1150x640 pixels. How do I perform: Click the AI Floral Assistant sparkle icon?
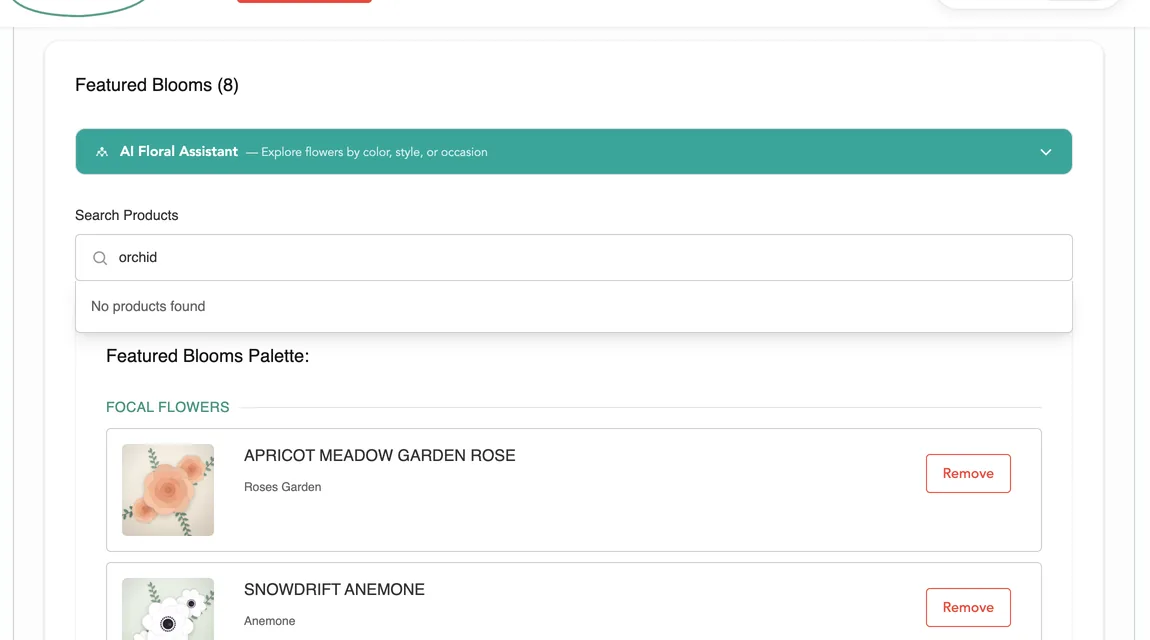(x=102, y=152)
